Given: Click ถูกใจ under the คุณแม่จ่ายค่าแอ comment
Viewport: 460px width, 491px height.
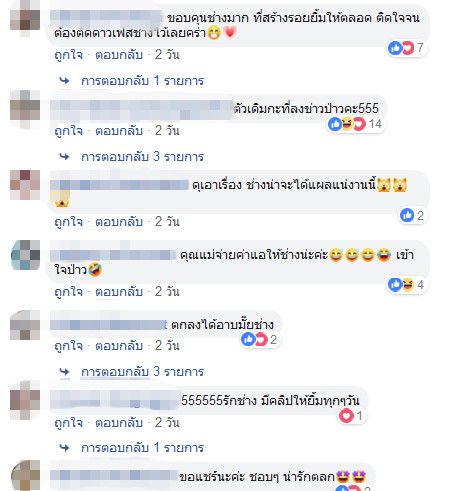Looking at the screenshot, I should 69,292.
